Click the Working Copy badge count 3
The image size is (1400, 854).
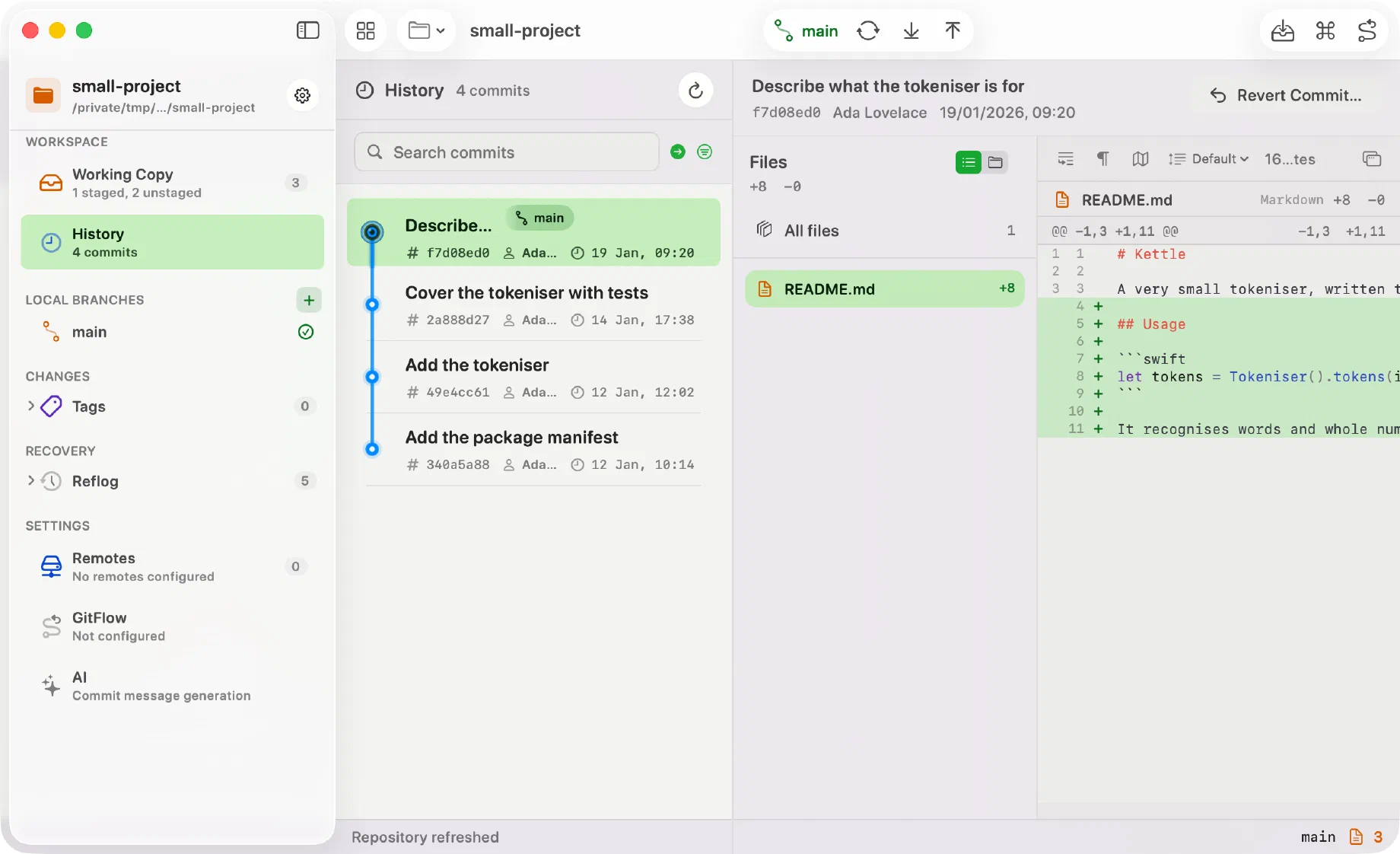point(296,183)
